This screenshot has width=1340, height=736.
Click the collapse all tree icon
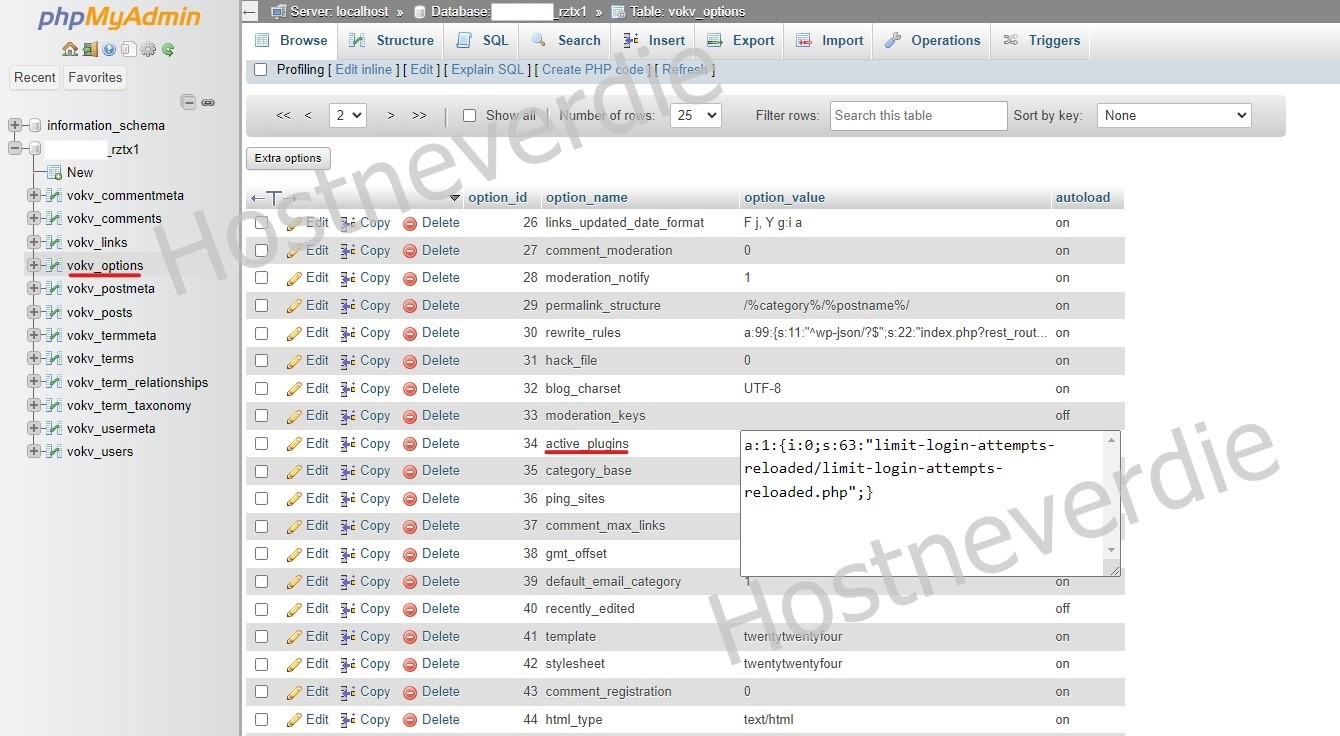coord(188,102)
